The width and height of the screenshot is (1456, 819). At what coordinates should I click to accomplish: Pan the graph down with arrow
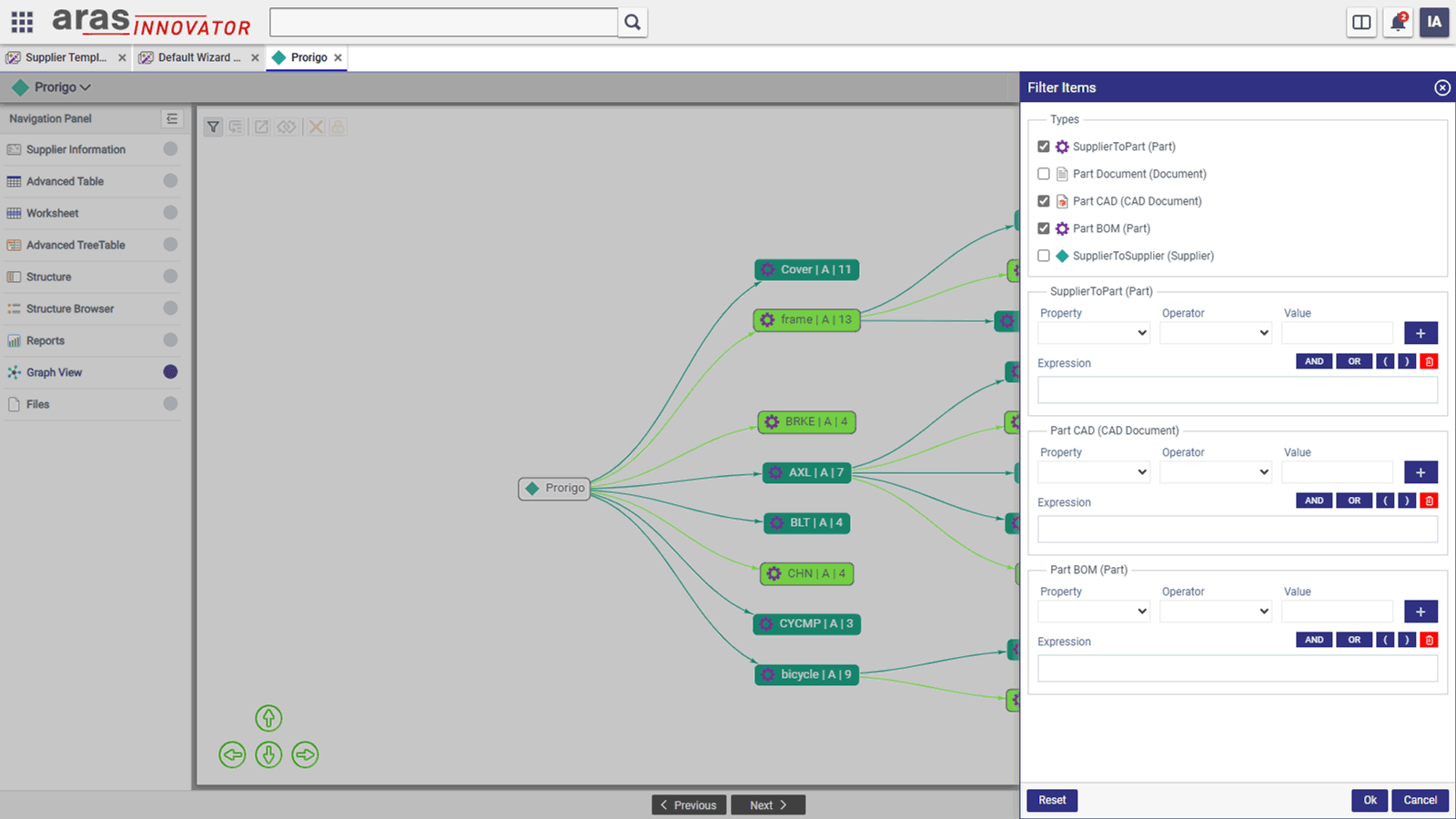pos(268,754)
